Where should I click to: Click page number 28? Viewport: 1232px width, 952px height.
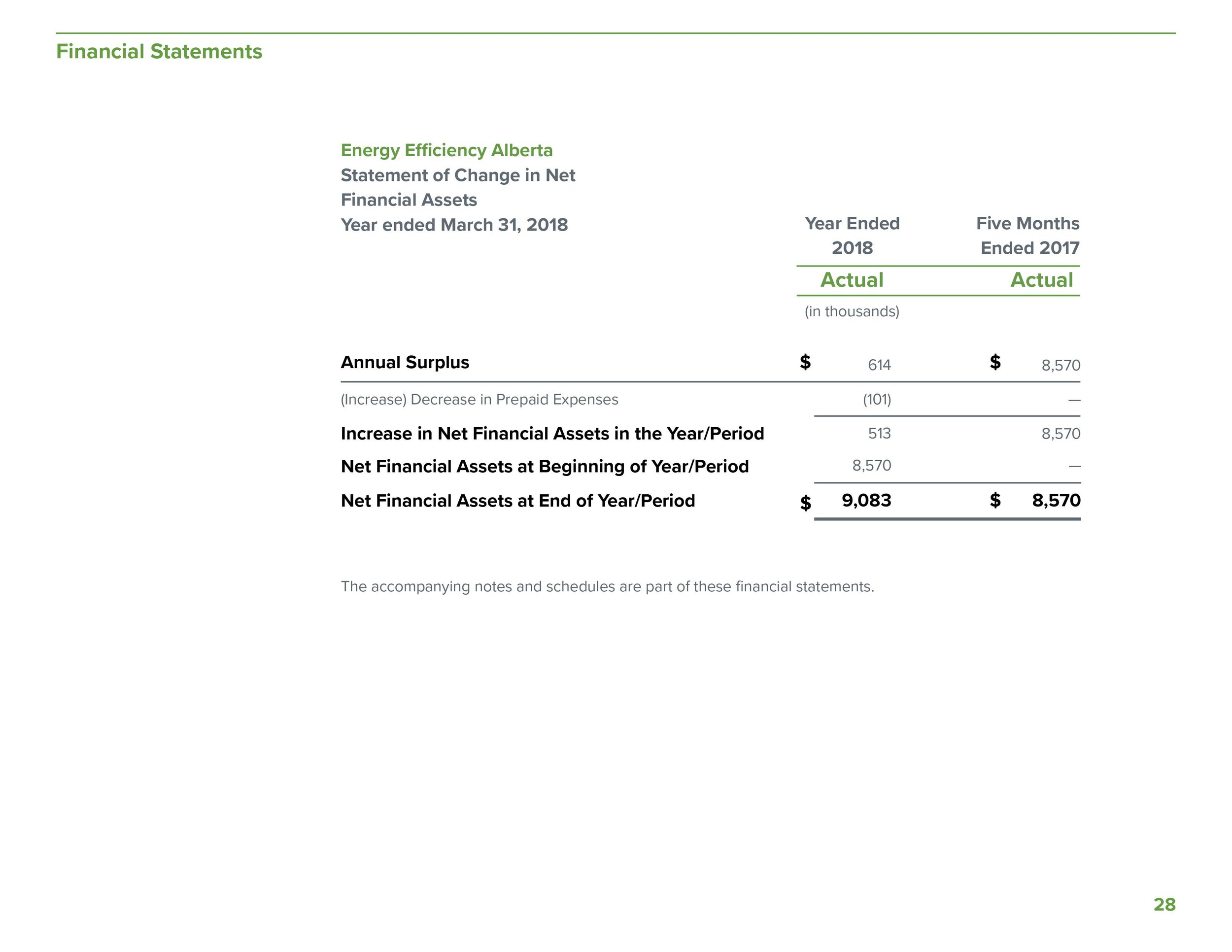tap(1164, 905)
